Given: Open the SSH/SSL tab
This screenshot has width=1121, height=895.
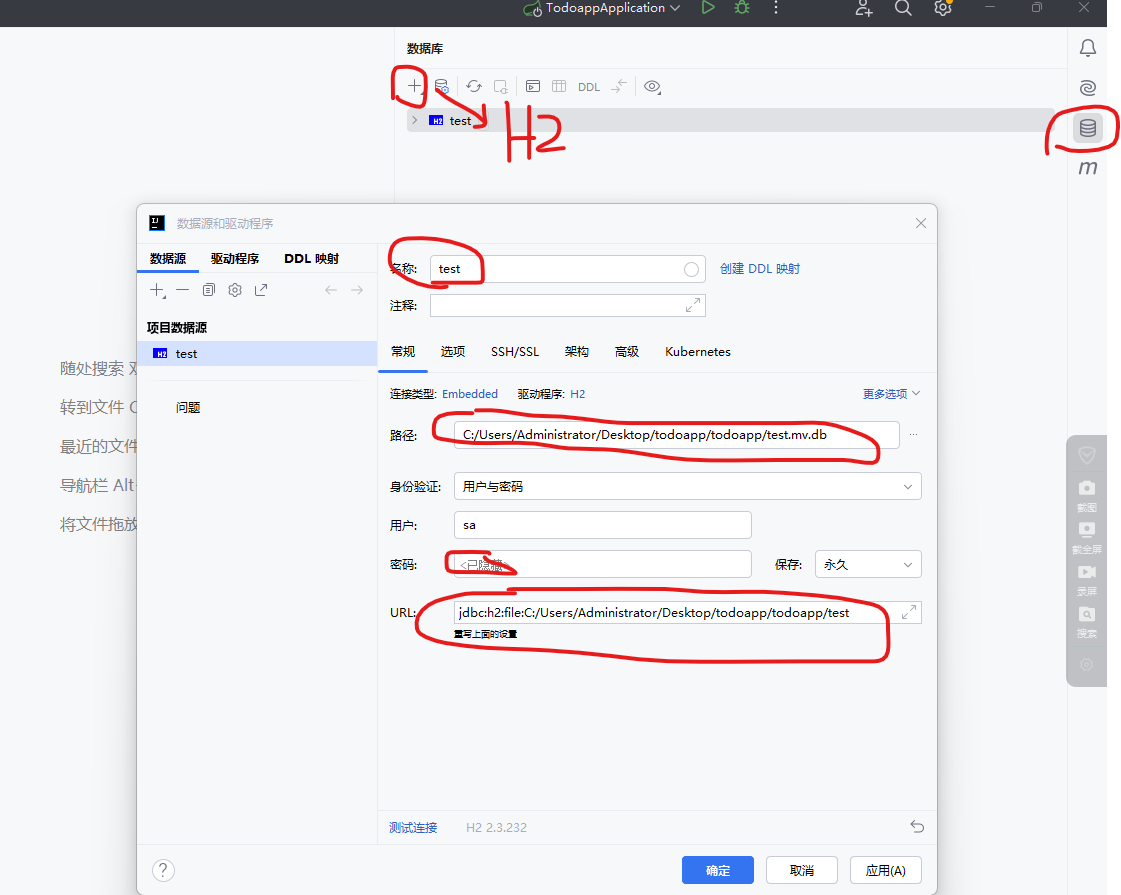Looking at the screenshot, I should coord(515,352).
